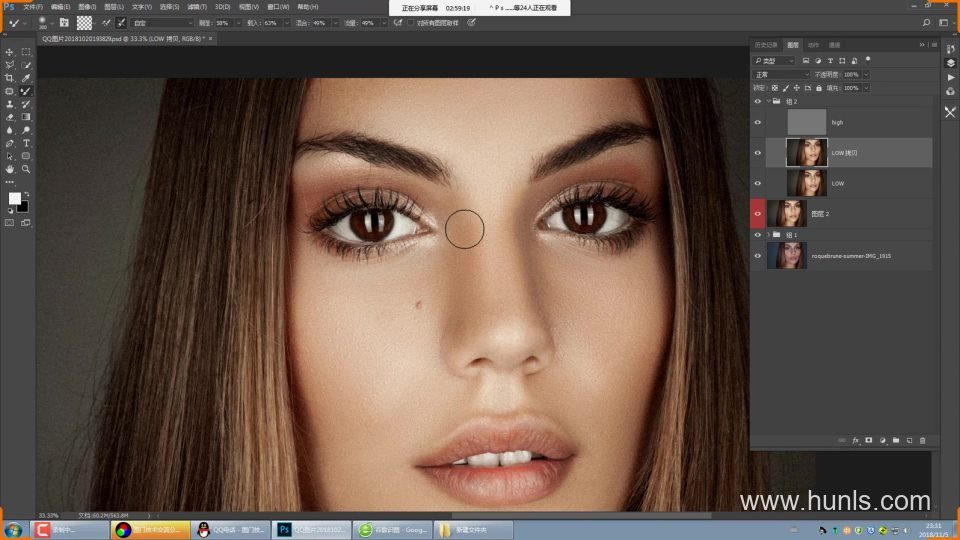Viewport: 960px width, 540px height.
Task: Toggle the layer filter on/off switch
Action: (x=868, y=60)
